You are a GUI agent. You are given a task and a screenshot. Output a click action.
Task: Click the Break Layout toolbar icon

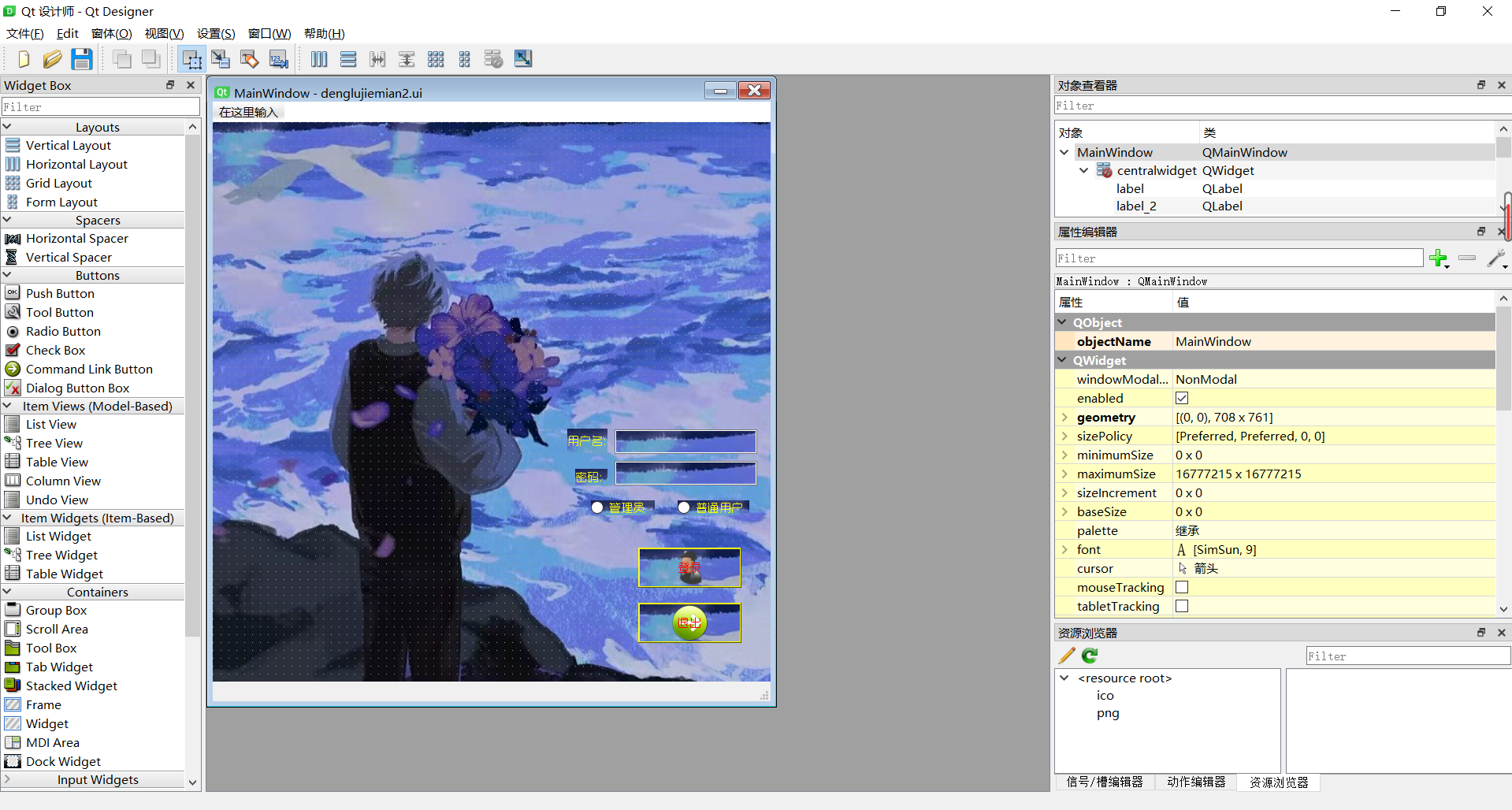tap(494, 59)
